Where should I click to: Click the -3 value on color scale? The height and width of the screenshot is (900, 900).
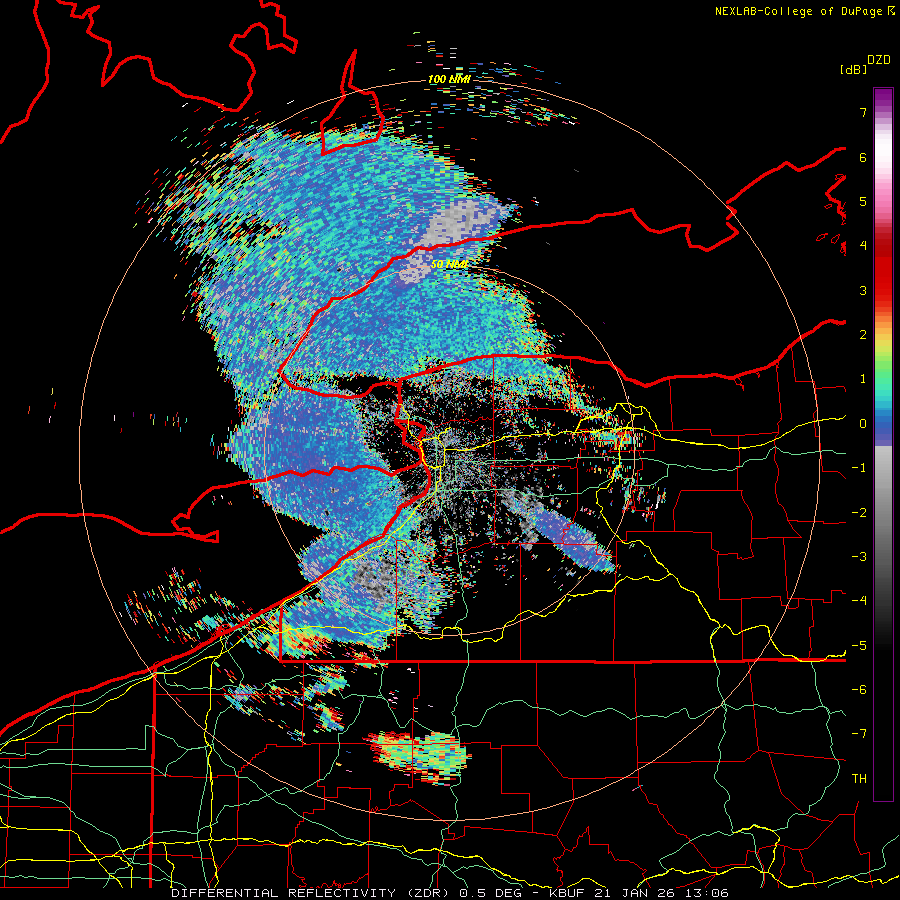(x=859, y=557)
